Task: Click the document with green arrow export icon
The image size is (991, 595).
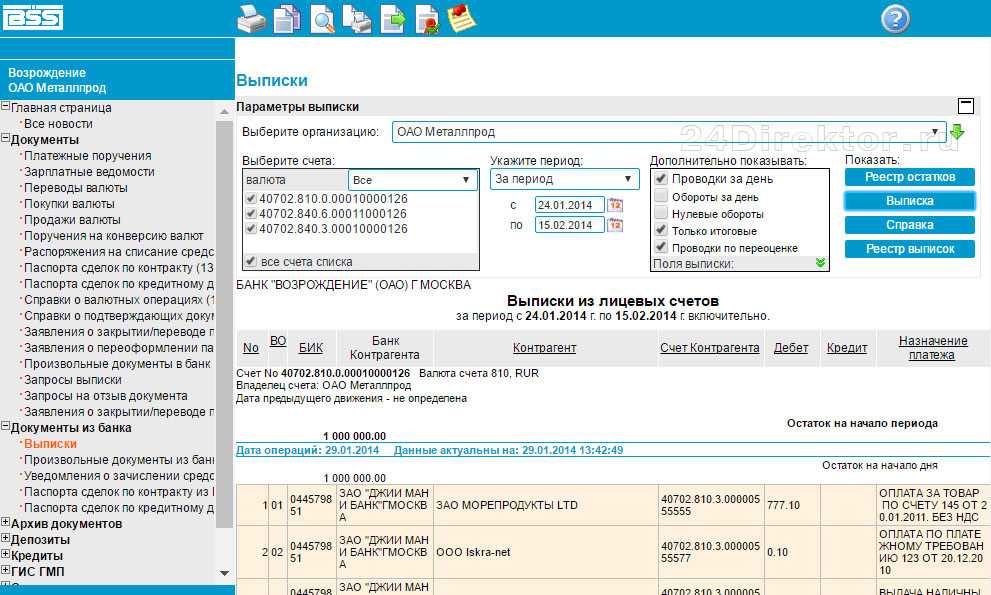Action: tap(393, 19)
